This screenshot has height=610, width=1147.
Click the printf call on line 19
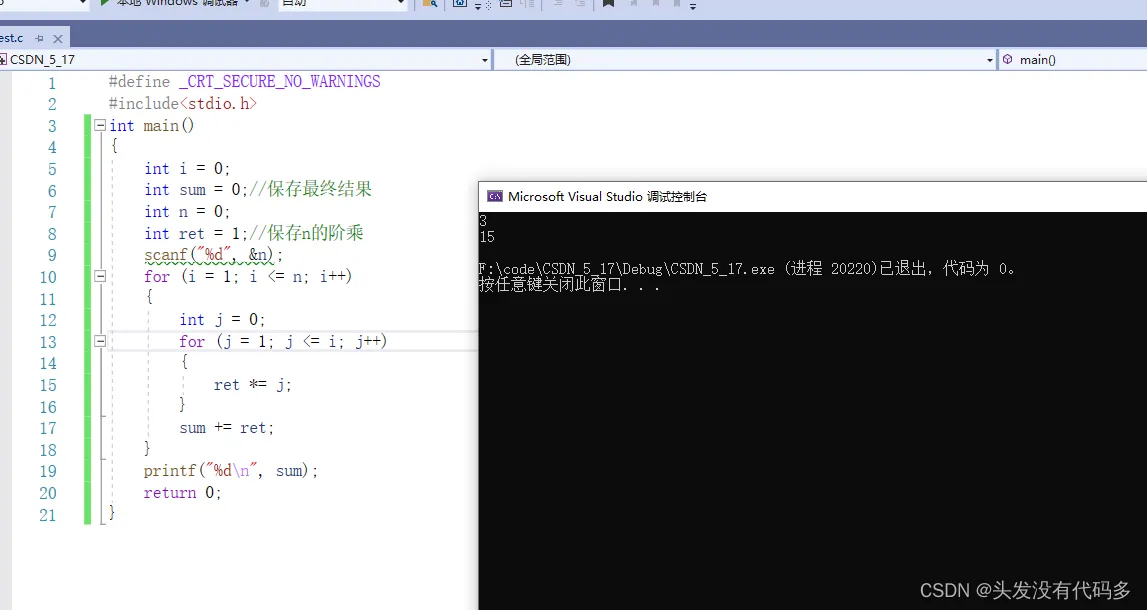231,471
